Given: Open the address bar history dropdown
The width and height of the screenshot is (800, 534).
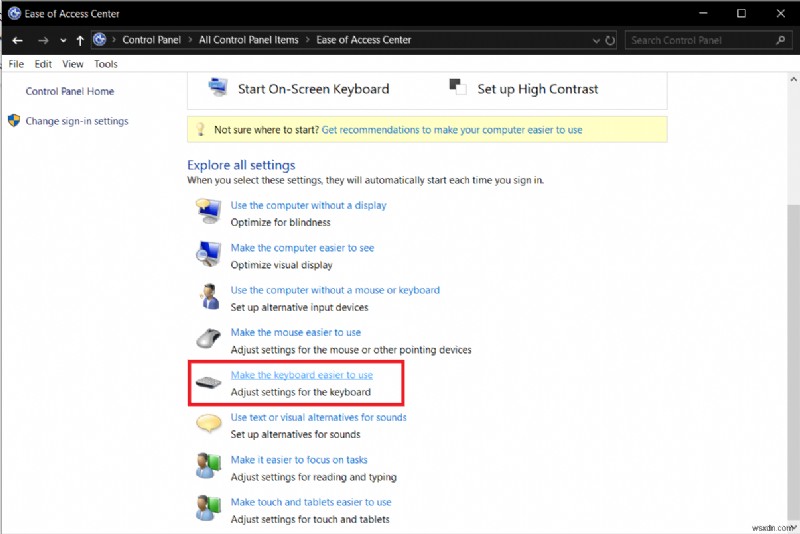Looking at the screenshot, I should [596, 40].
